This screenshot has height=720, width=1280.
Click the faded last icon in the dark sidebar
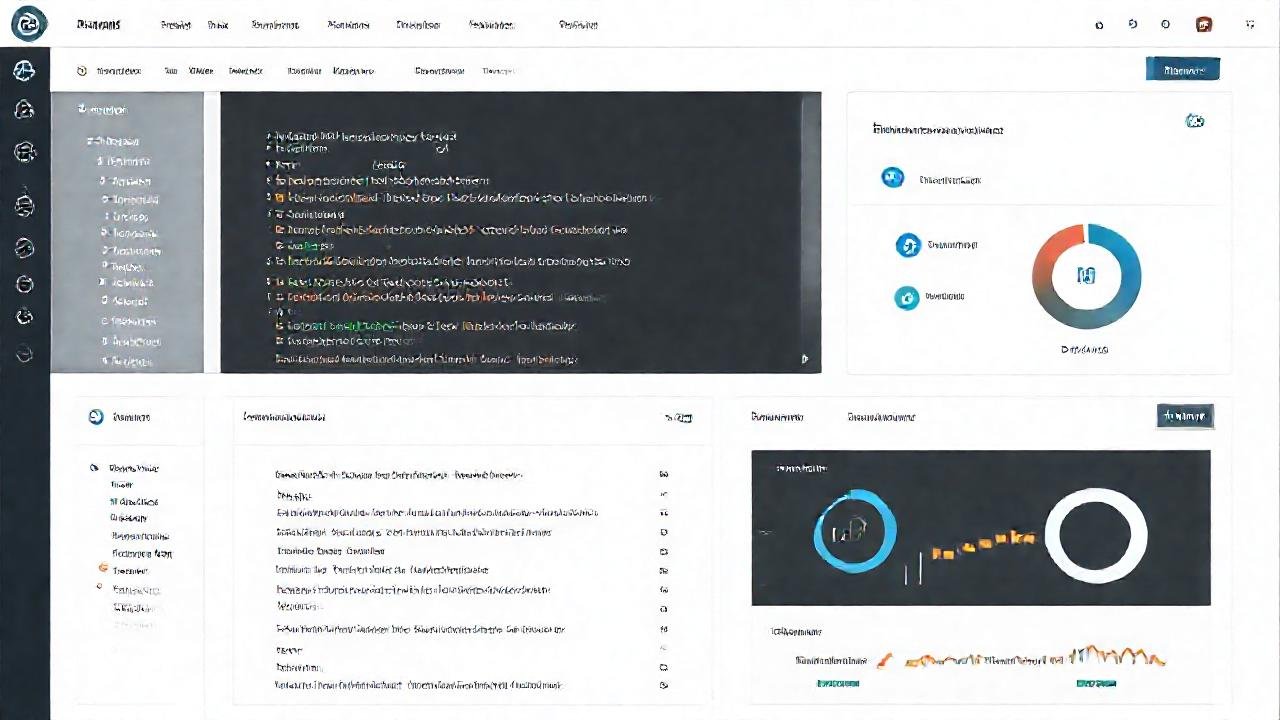click(x=25, y=353)
